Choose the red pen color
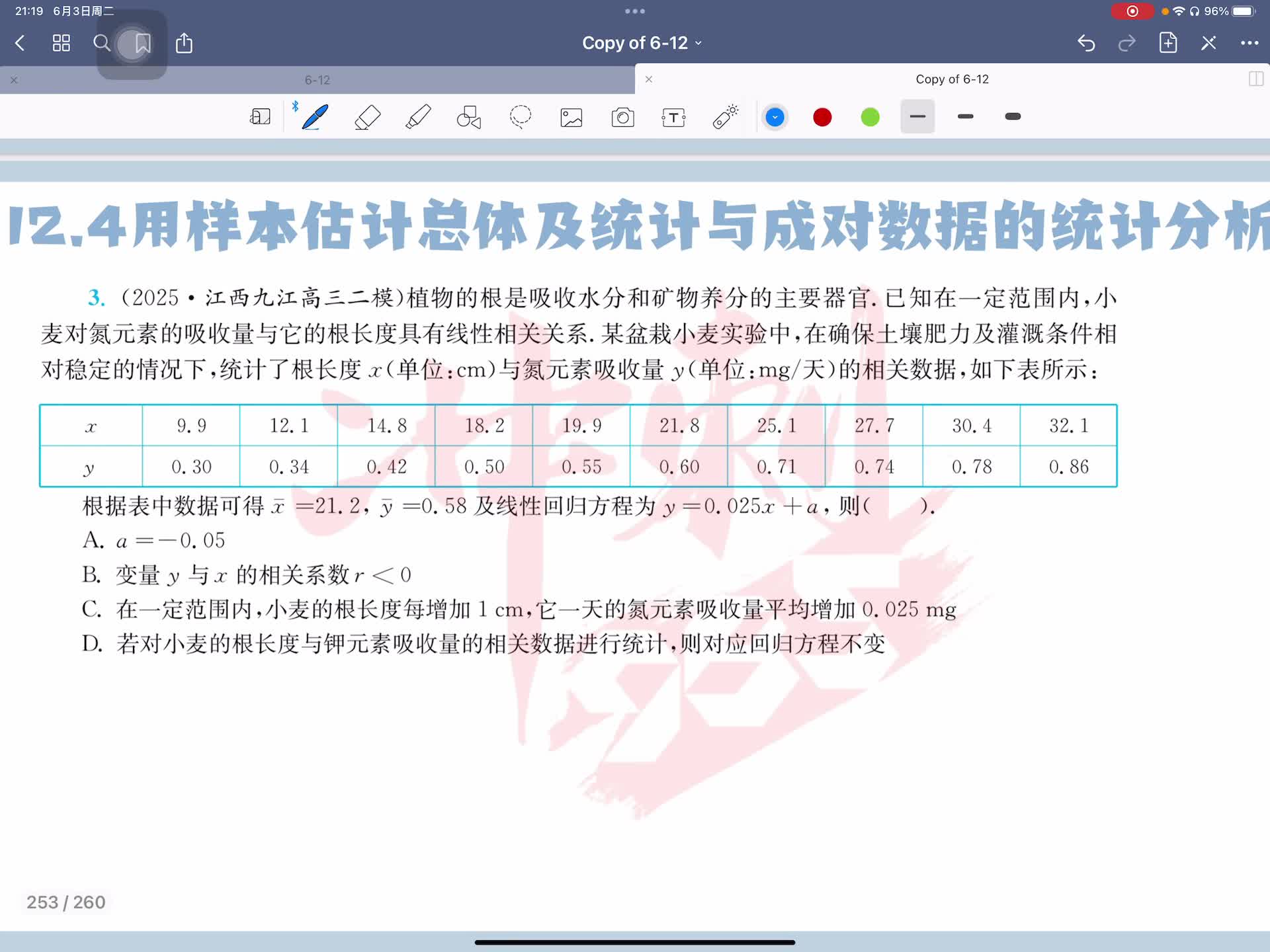The width and height of the screenshot is (1270, 952). point(822,117)
